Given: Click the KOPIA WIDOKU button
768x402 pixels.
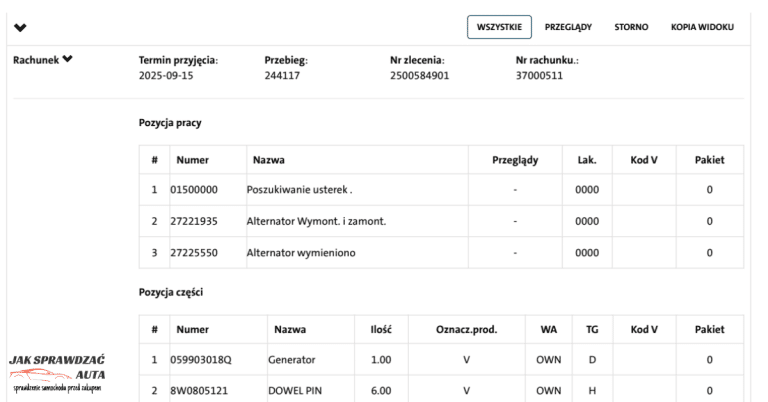Looking at the screenshot, I should click(702, 27).
